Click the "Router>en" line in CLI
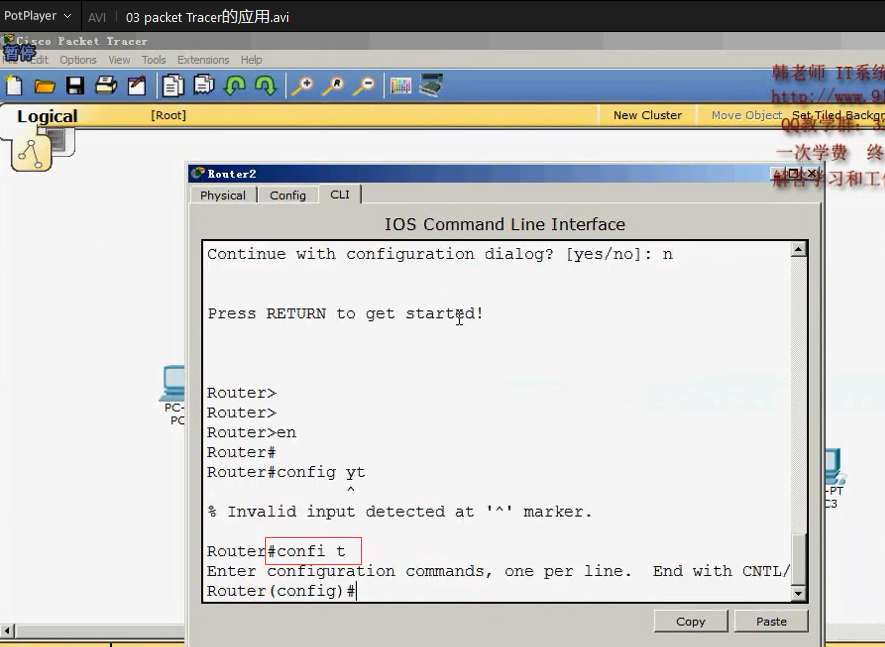This screenshot has width=885, height=647. 251,432
